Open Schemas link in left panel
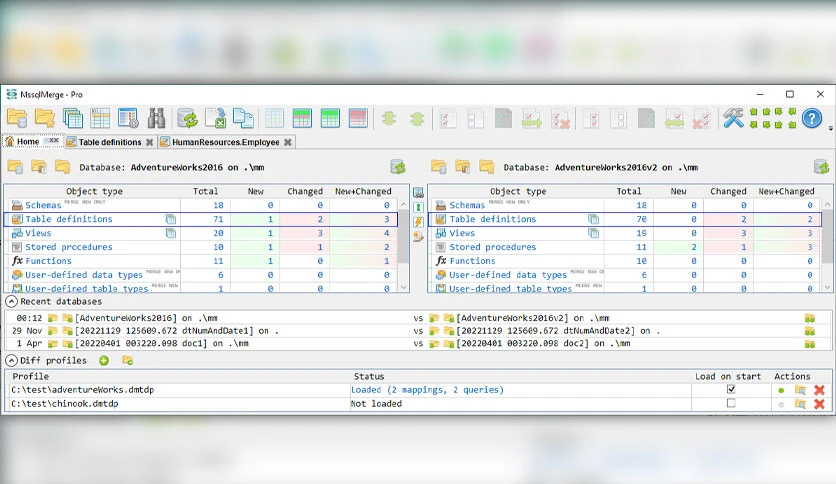836x484 pixels. [43, 205]
